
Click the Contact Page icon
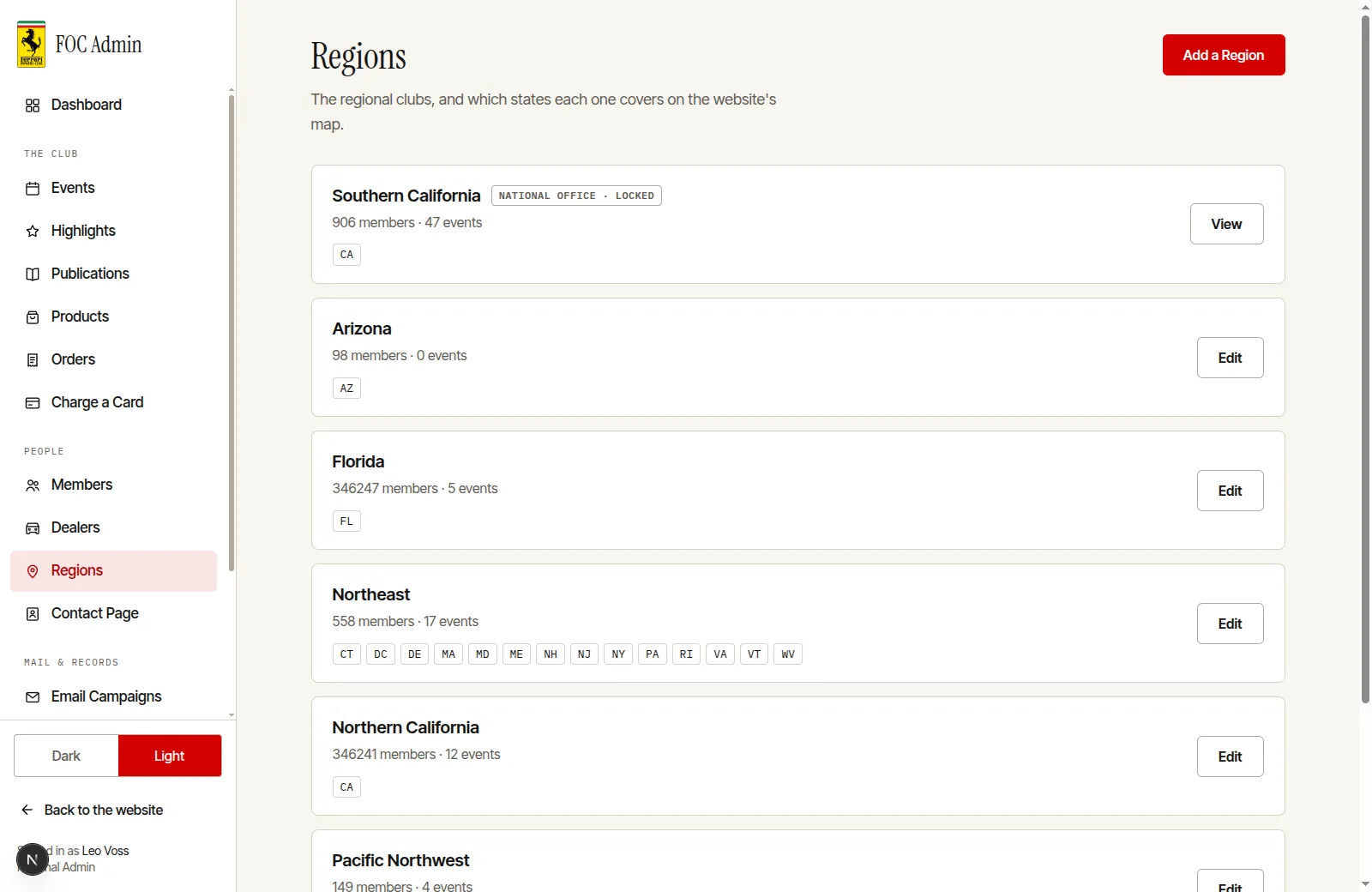coord(33,614)
